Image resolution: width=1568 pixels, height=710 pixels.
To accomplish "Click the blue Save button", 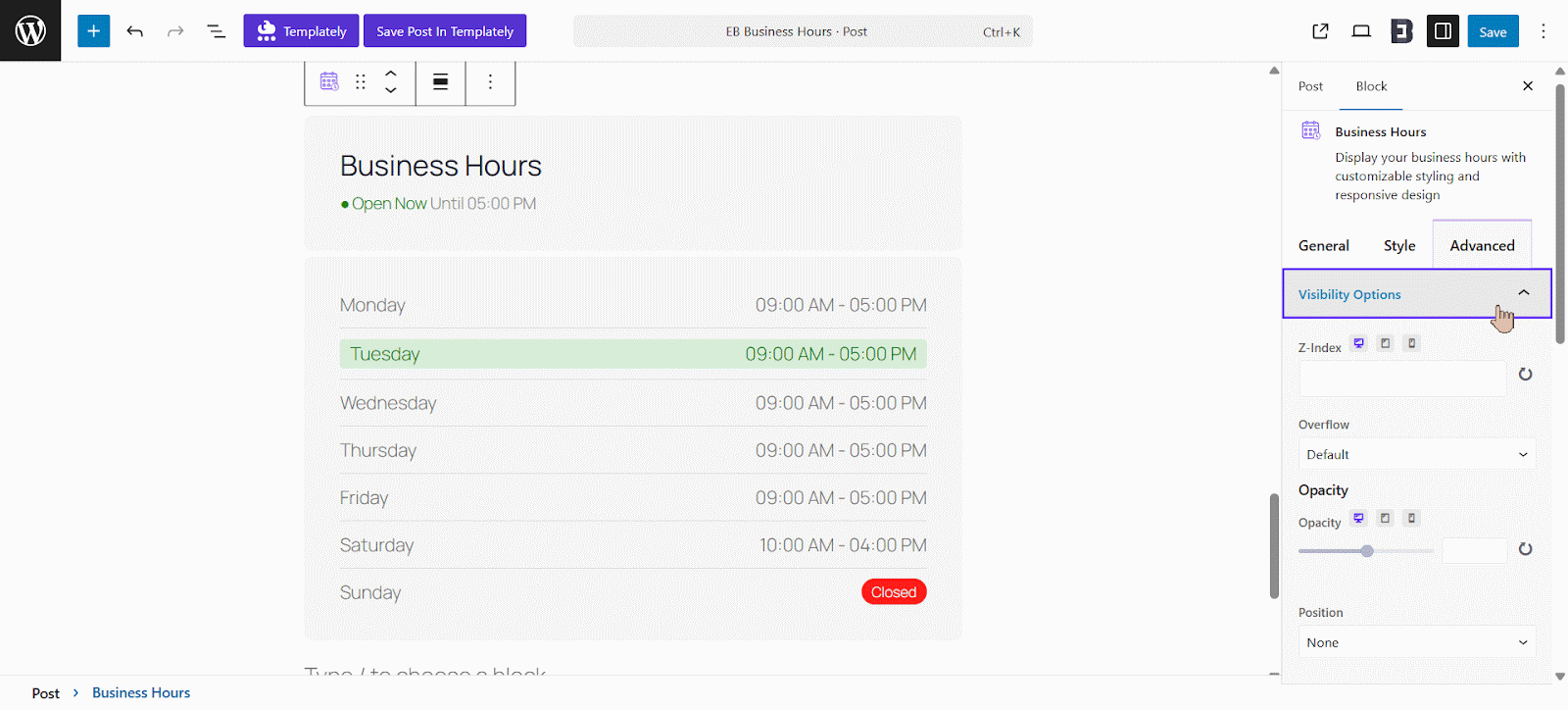I will (1493, 31).
